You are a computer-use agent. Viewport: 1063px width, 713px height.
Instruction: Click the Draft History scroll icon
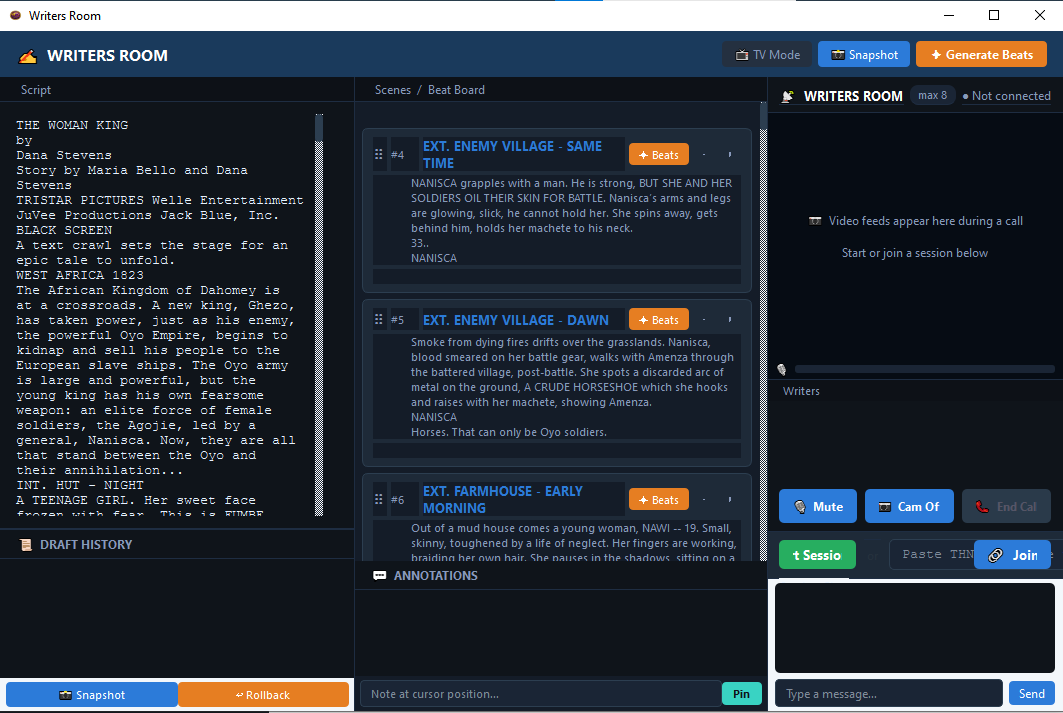pos(26,544)
